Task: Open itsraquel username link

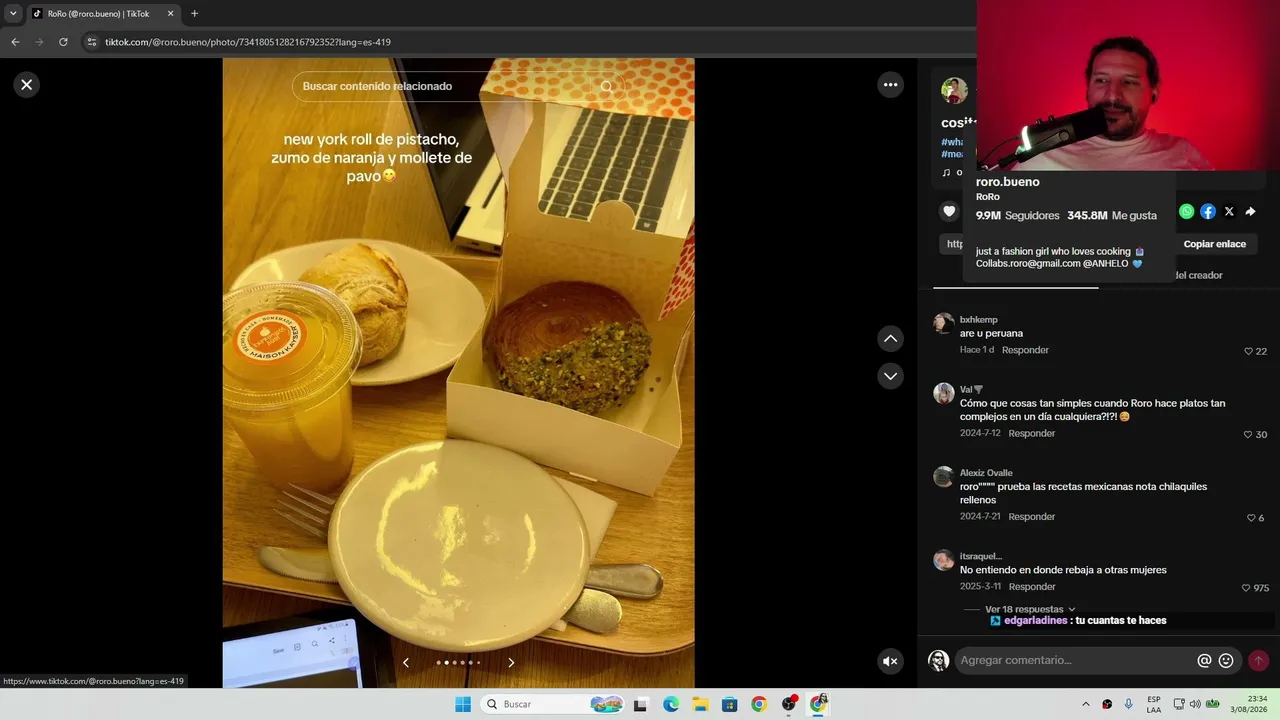Action: tap(981, 556)
